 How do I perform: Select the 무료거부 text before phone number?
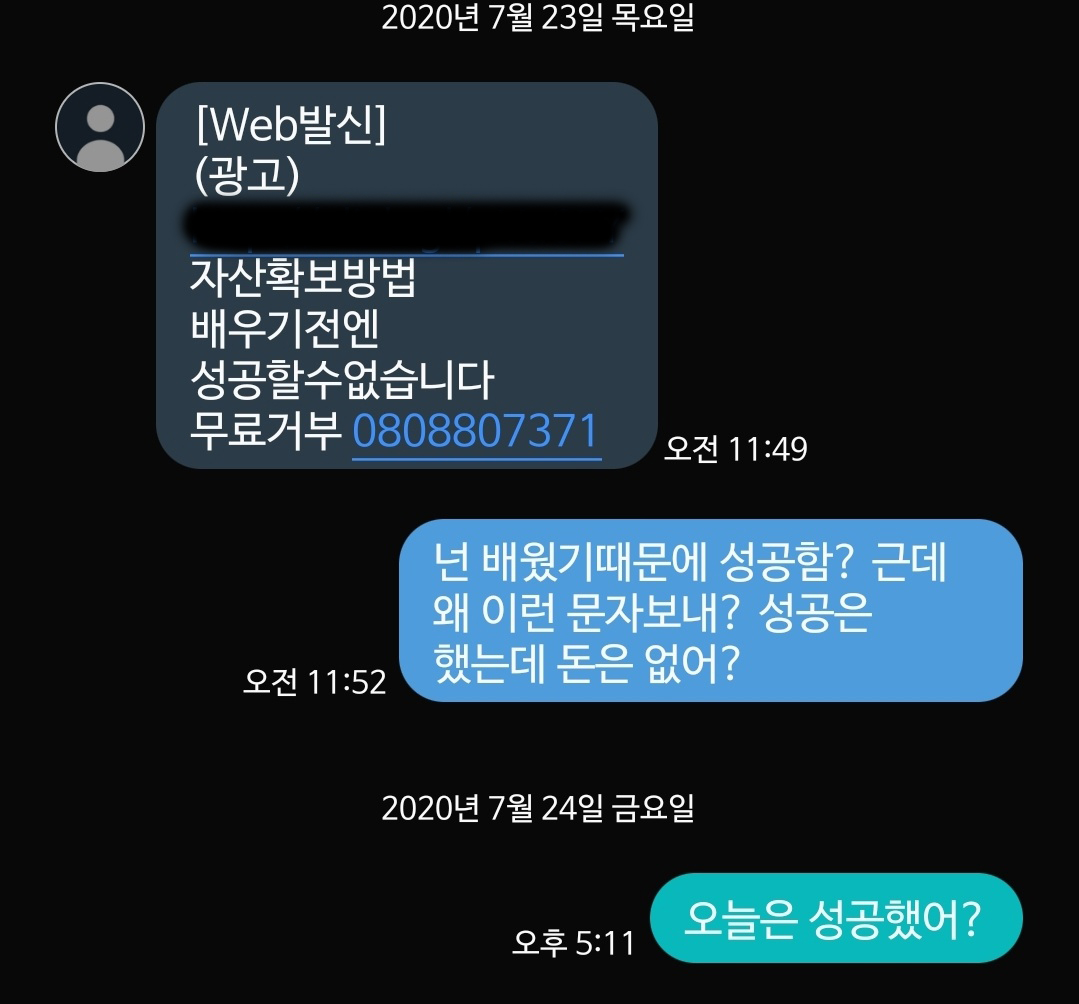coord(266,431)
